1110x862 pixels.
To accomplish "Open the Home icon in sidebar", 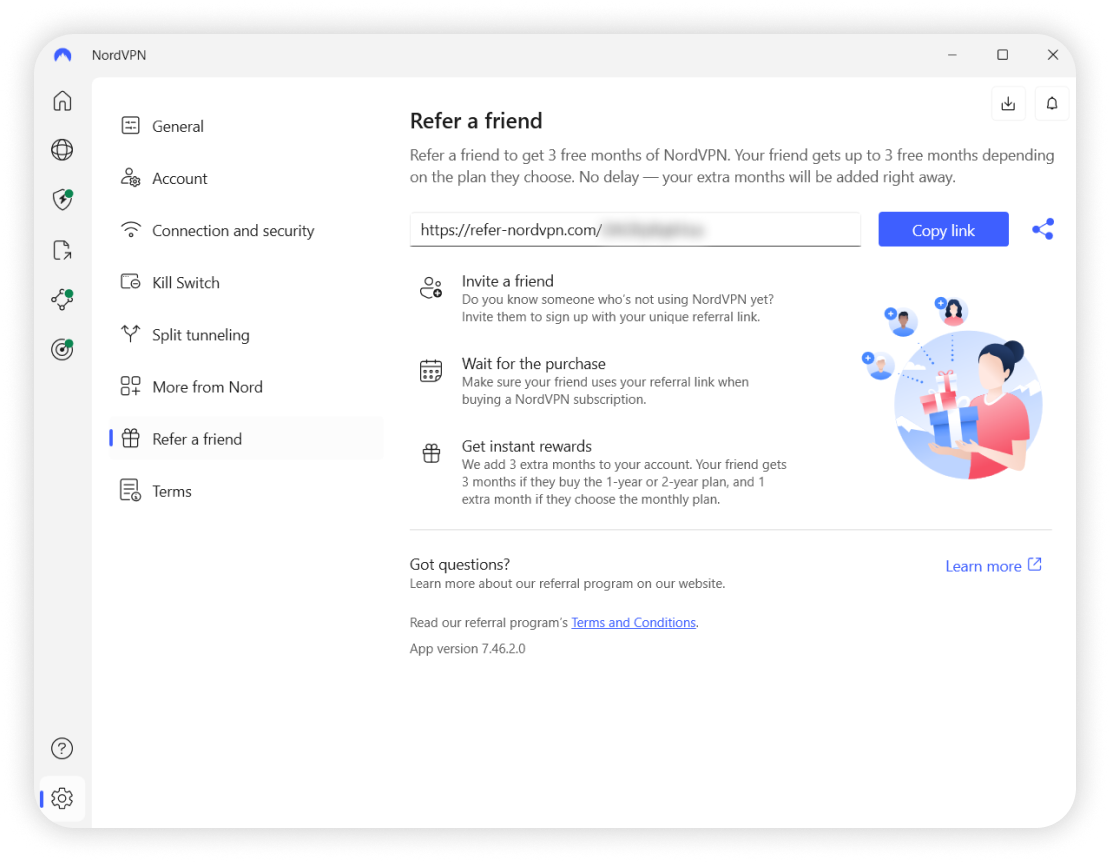I will tap(62, 101).
